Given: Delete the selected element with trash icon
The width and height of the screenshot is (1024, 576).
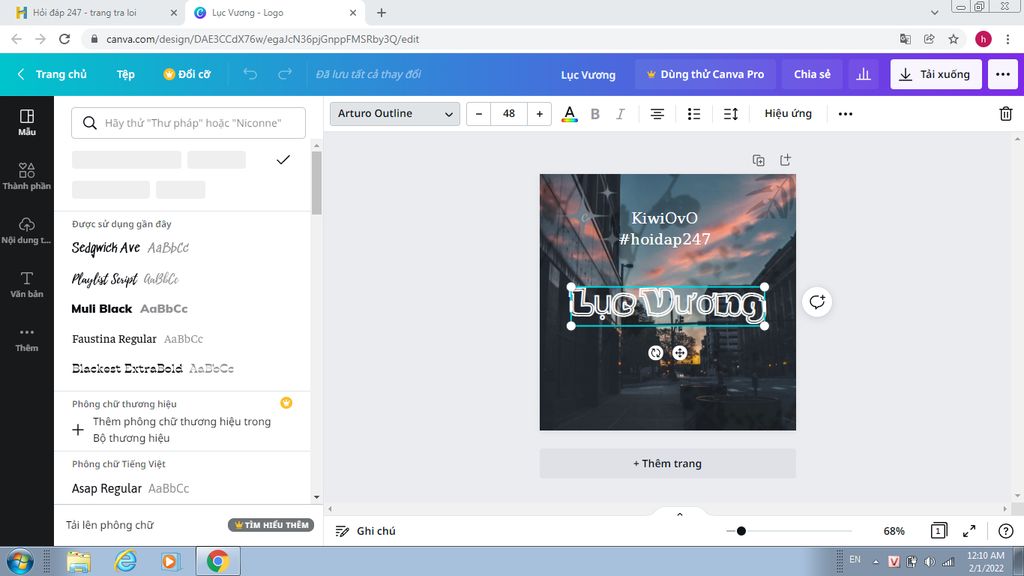Looking at the screenshot, I should tap(1006, 114).
